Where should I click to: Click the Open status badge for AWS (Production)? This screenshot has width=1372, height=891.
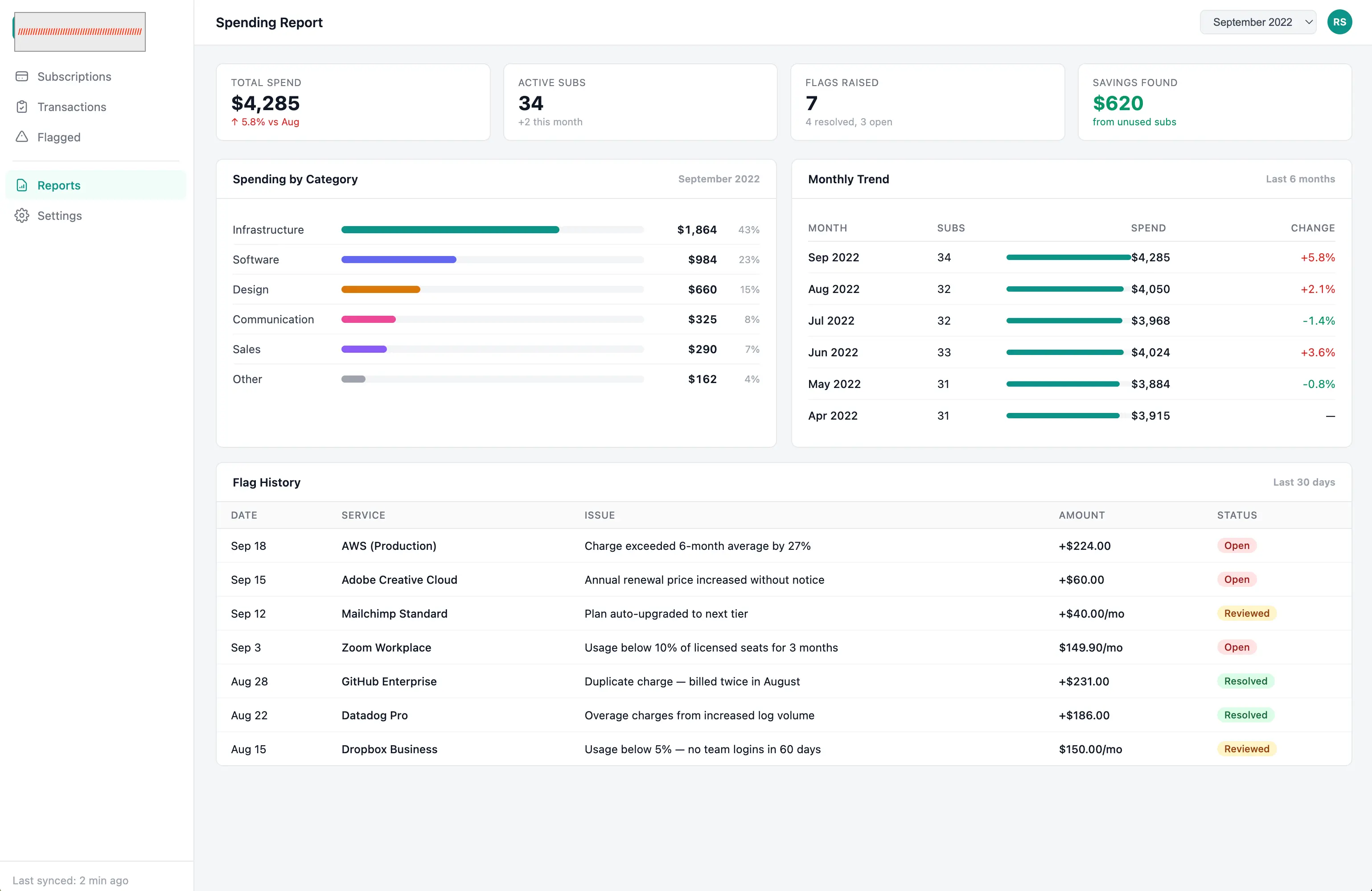click(1236, 545)
